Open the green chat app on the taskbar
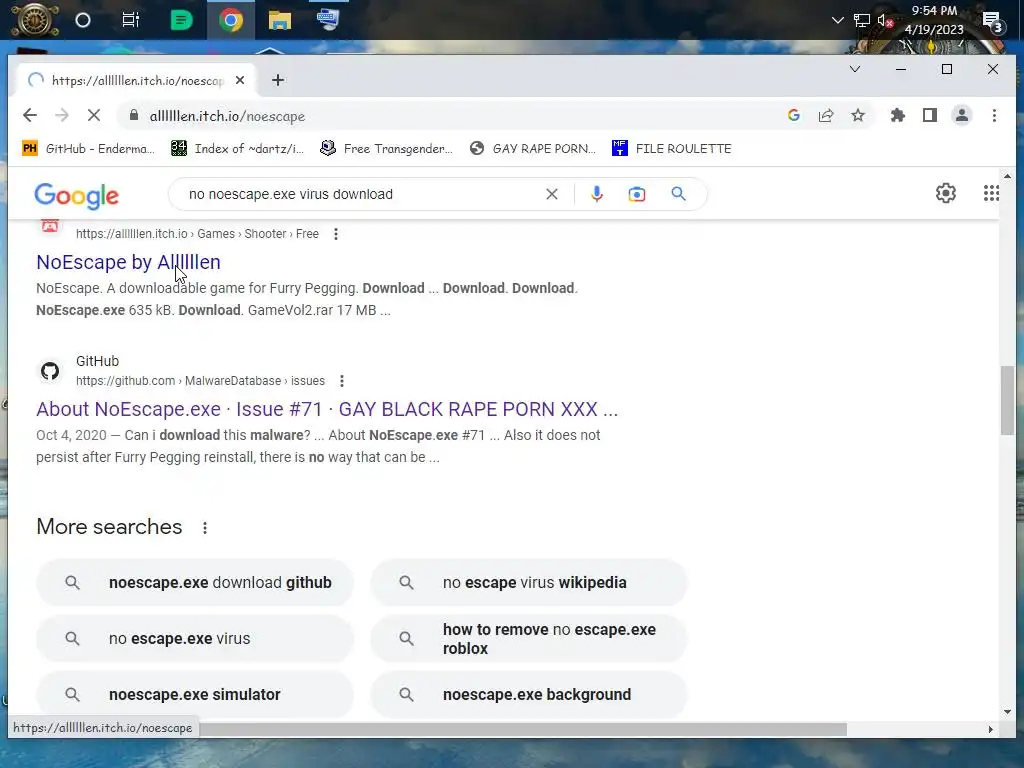 pyautogui.click(x=181, y=20)
